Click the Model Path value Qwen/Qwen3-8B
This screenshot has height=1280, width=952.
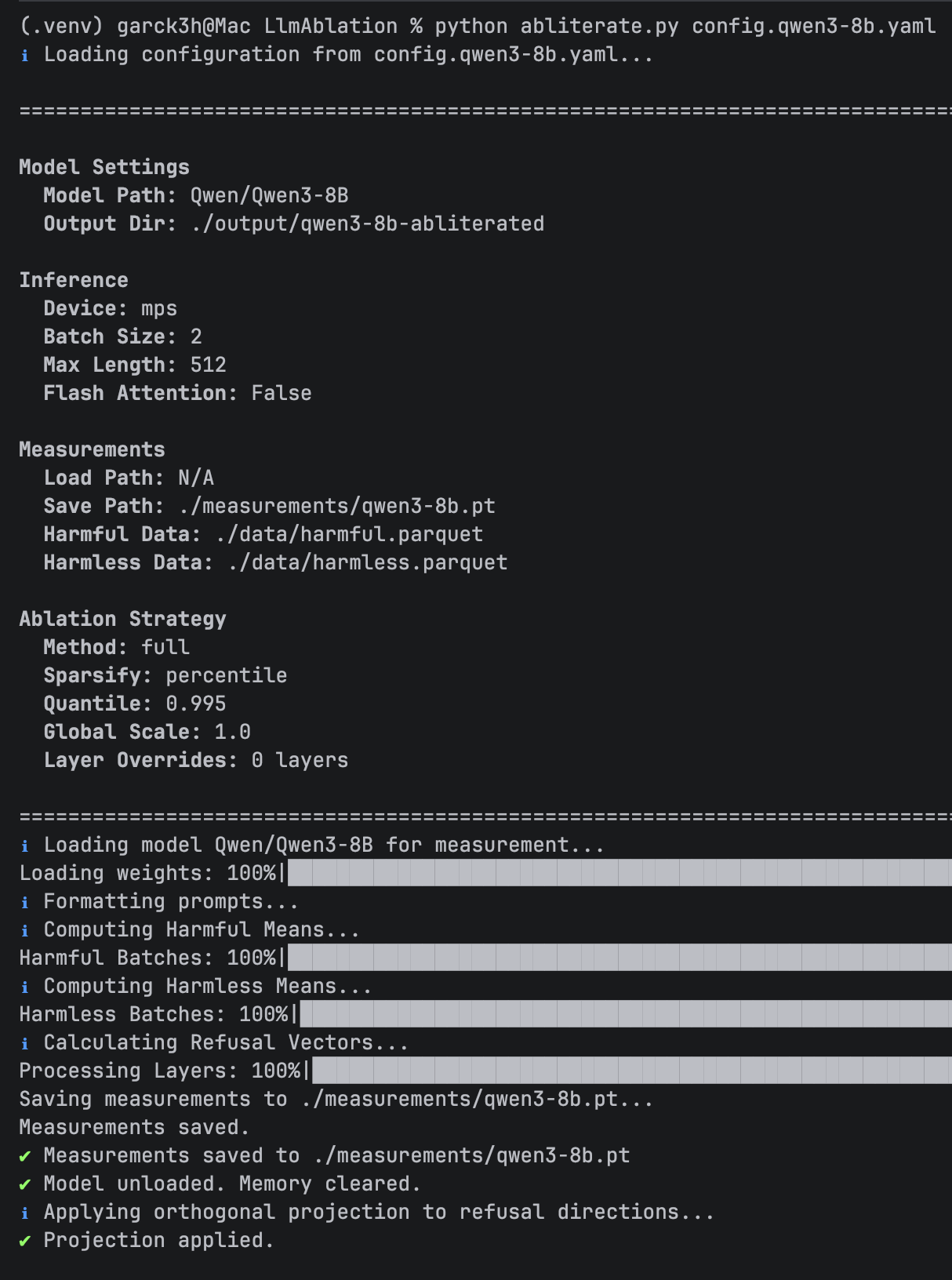point(269,196)
